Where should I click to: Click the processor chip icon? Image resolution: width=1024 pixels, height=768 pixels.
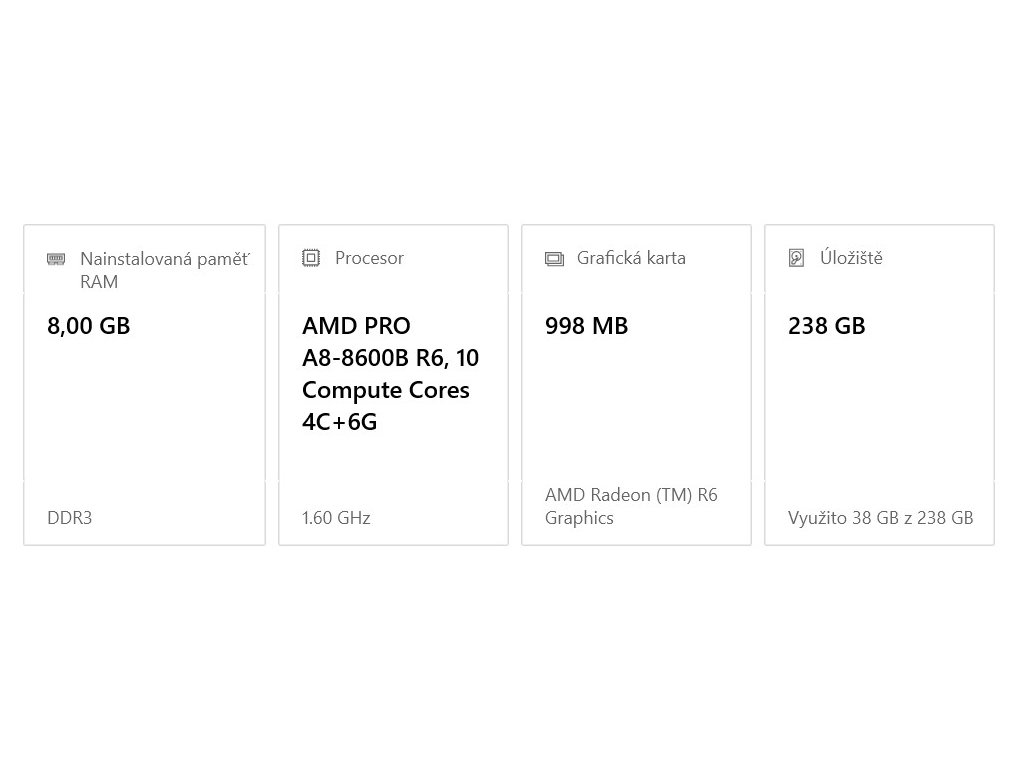[311, 258]
